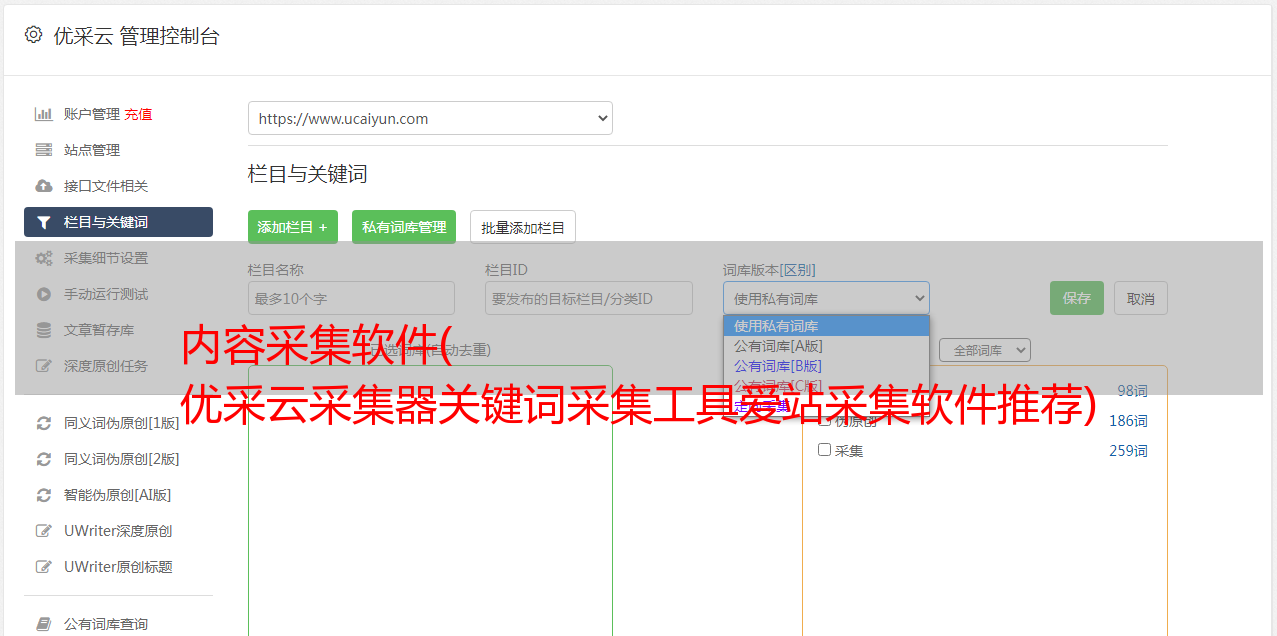
Task: Click the green 保存 button
Action: click(x=1077, y=298)
